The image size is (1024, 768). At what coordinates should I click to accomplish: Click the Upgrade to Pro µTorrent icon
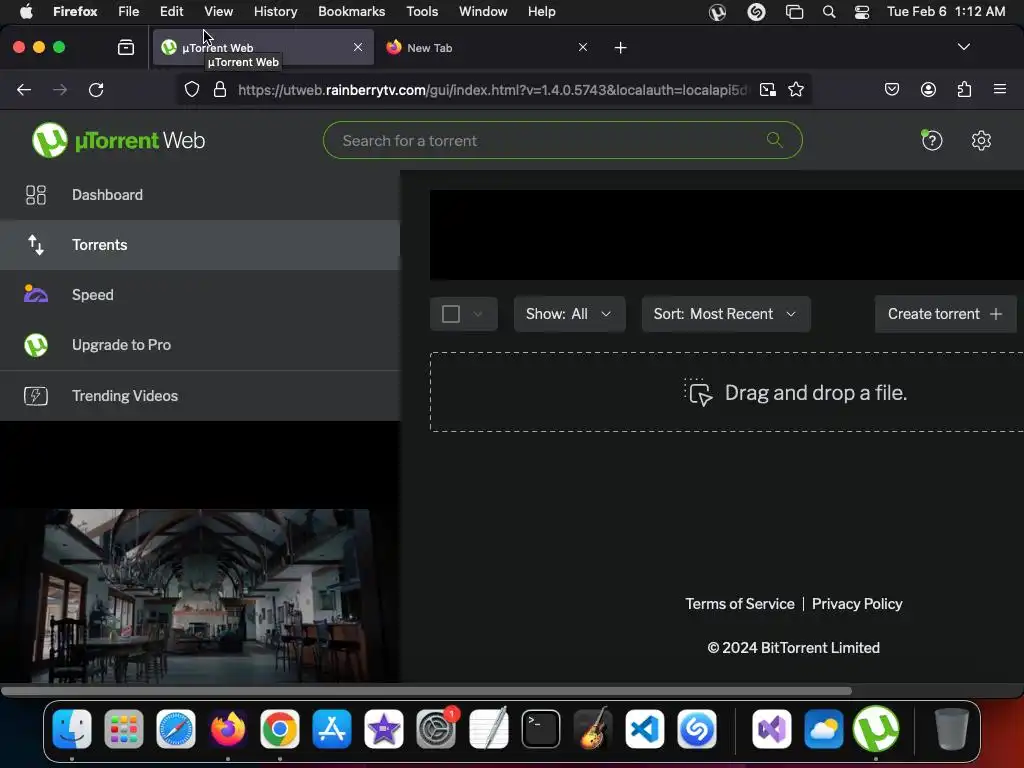(36, 345)
